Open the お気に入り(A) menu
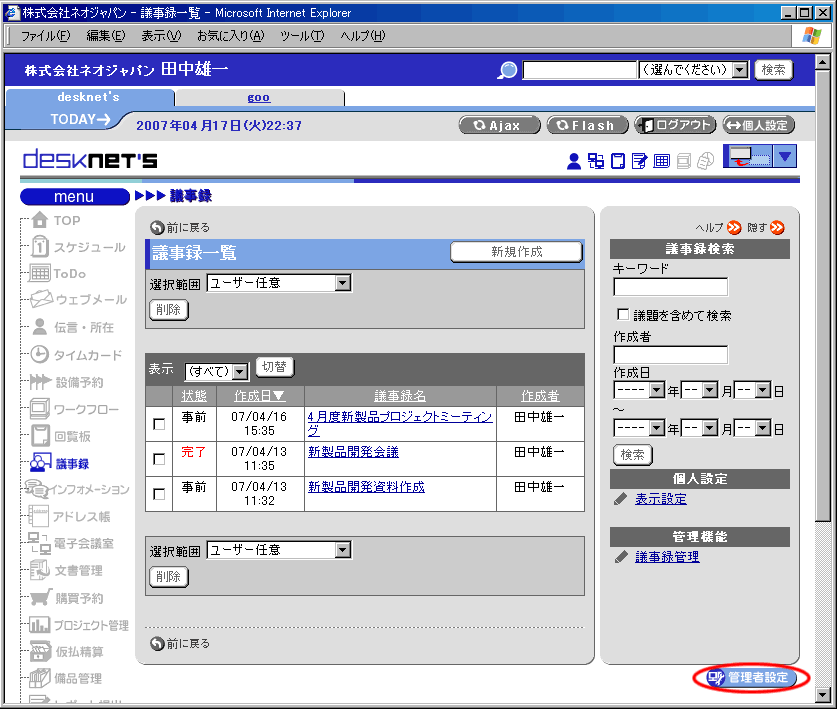Image resolution: width=837 pixels, height=709 pixels. 231,36
